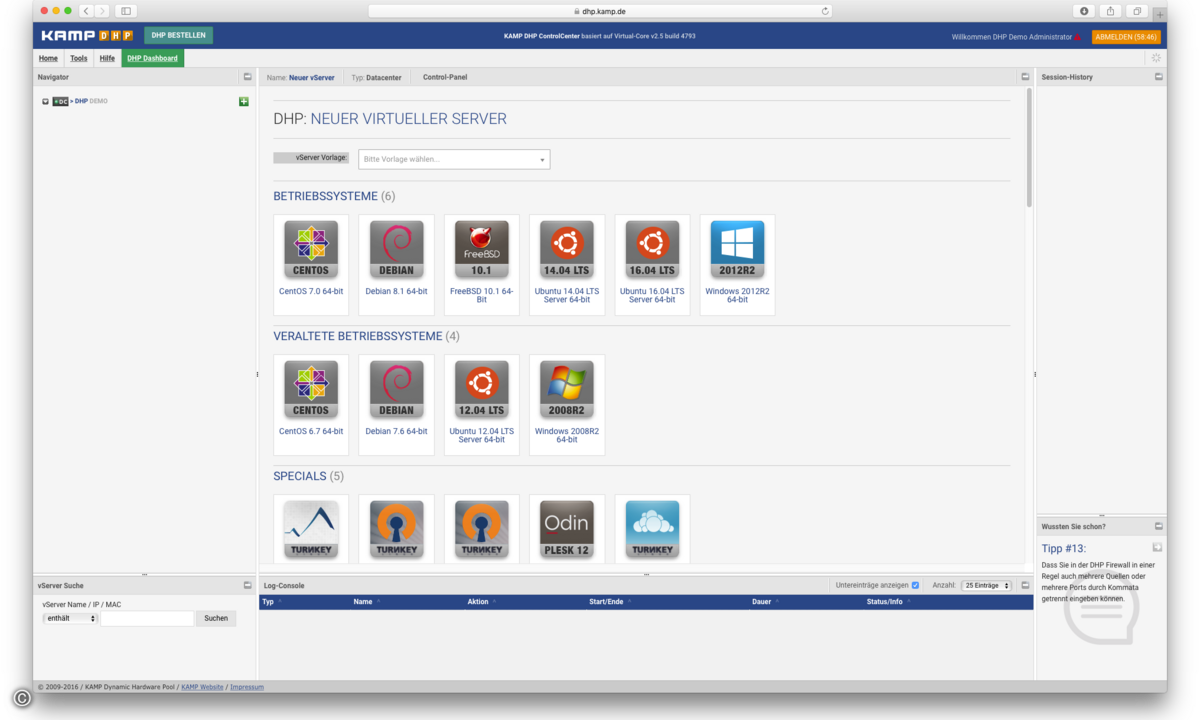This screenshot has height=720, width=1200.
Task: Toggle Safari's sidebar button
Action: (126, 11)
